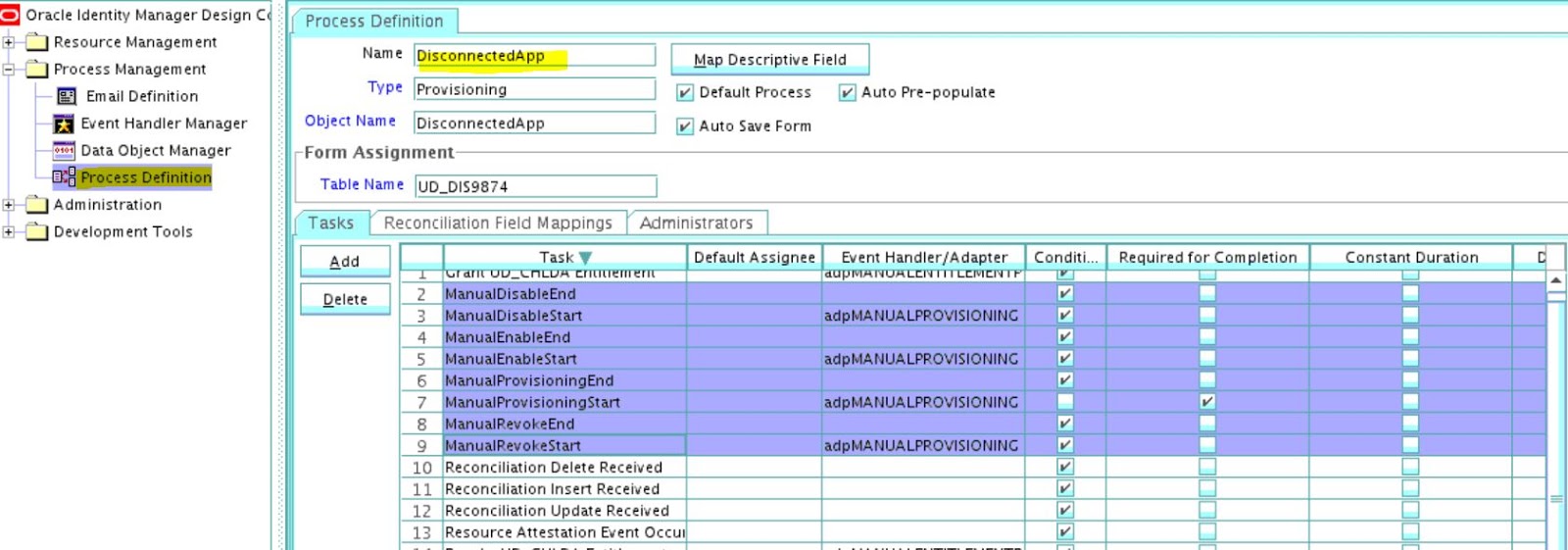The width and height of the screenshot is (1568, 550).
Task: Click the Administration folder icon
Action: [37, 205]
